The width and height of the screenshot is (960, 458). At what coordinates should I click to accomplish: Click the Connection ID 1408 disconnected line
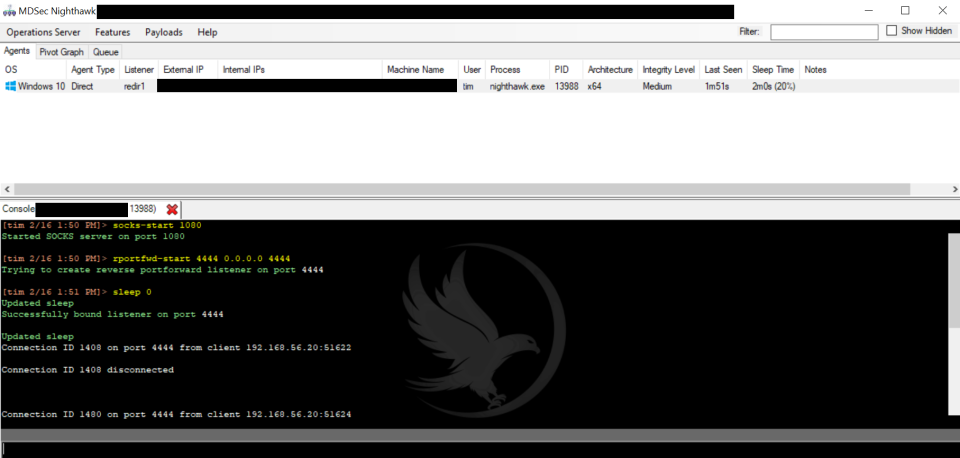[88, 370]
